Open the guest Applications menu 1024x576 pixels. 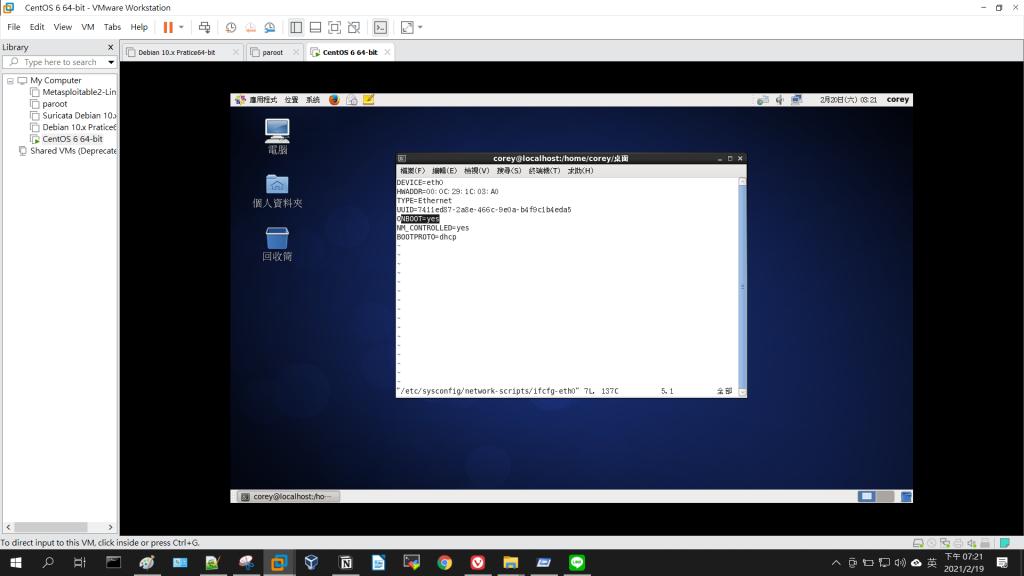tap(256, 100)
